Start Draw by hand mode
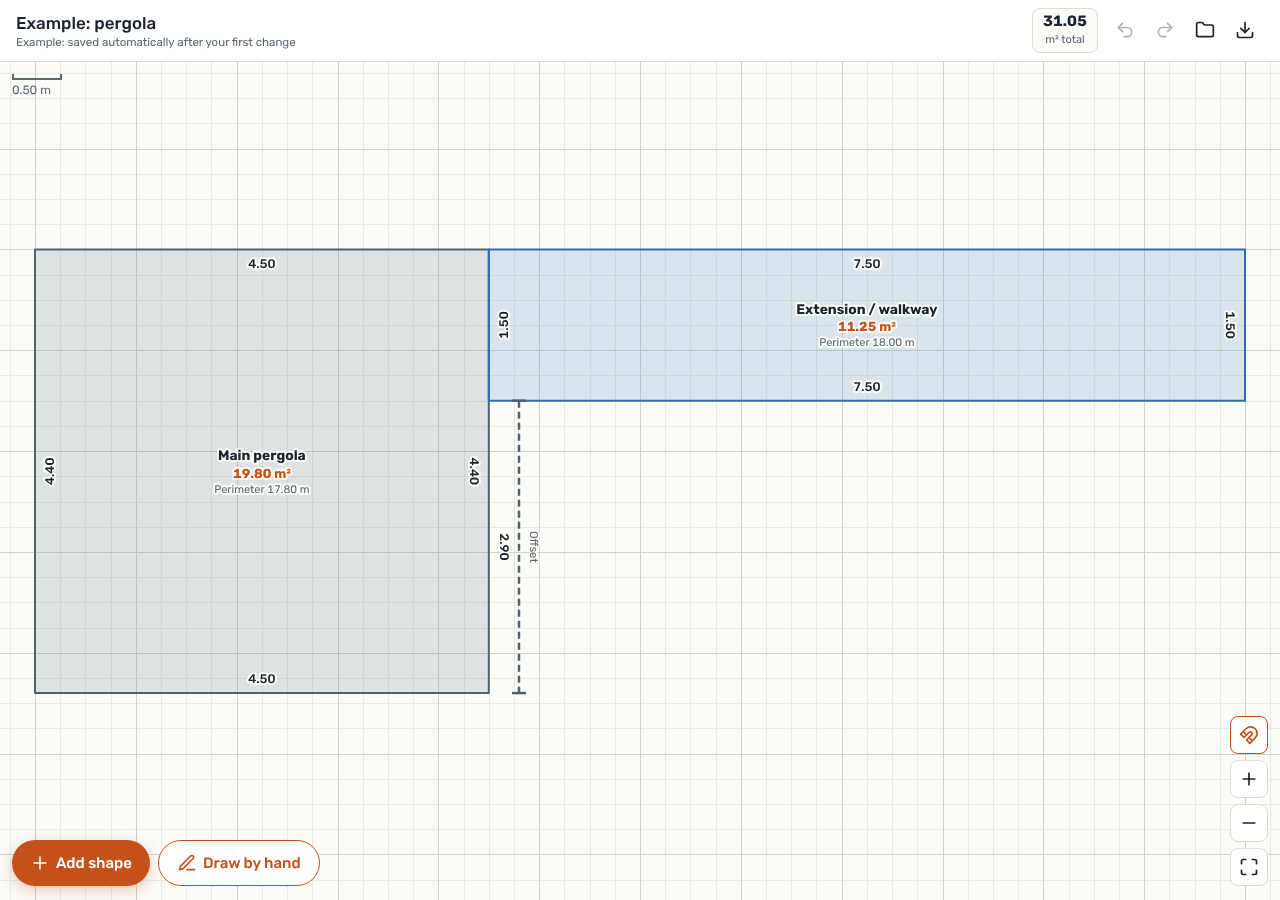This screenshot has height=900, width=1280. (239, 863)
